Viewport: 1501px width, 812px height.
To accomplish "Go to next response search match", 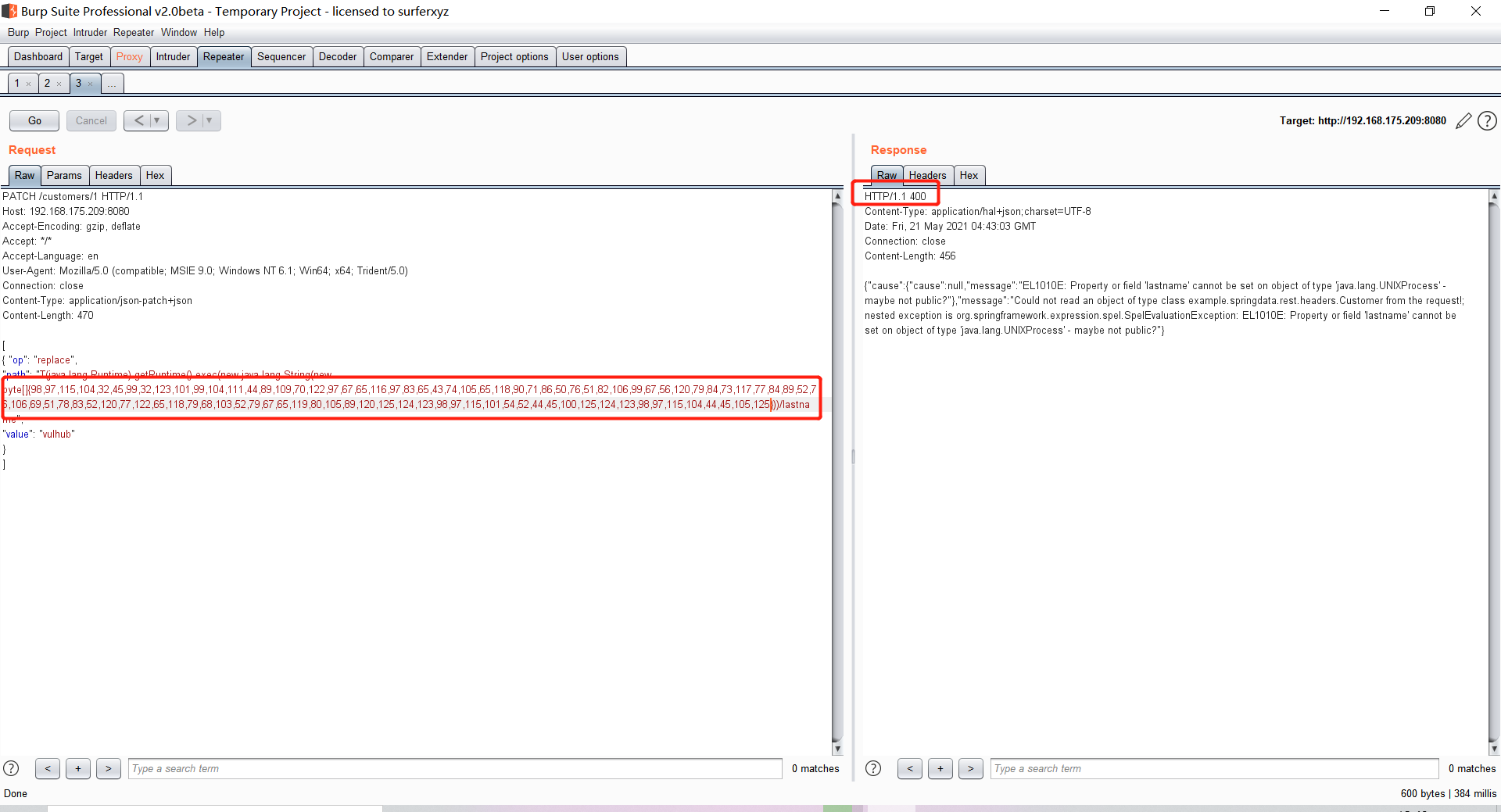I will click(x=971, y=768).
